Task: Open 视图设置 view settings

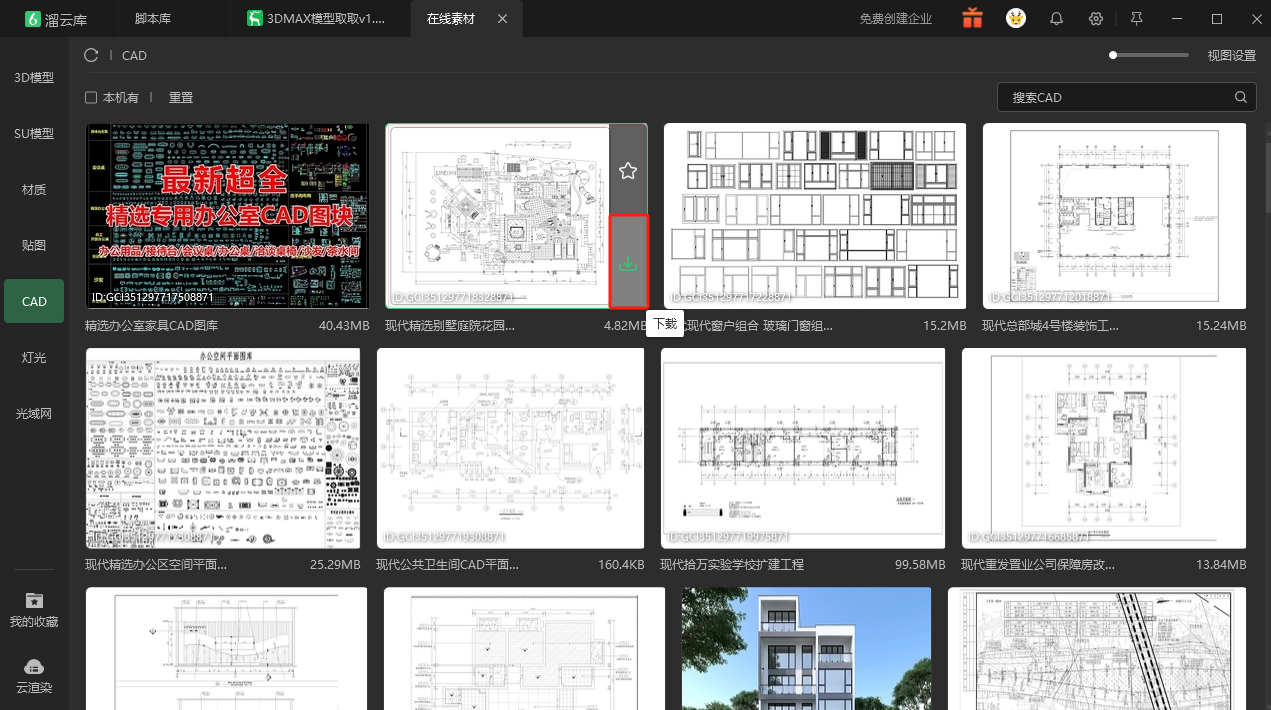Action: click(x=1231, y=56)
